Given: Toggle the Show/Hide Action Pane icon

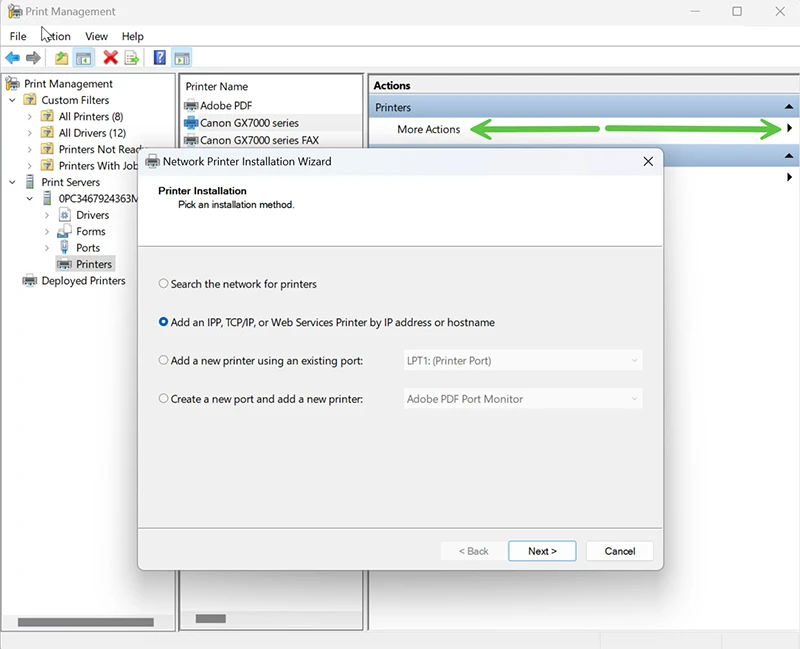Looking at the screenshot, I should click(182, 57).
